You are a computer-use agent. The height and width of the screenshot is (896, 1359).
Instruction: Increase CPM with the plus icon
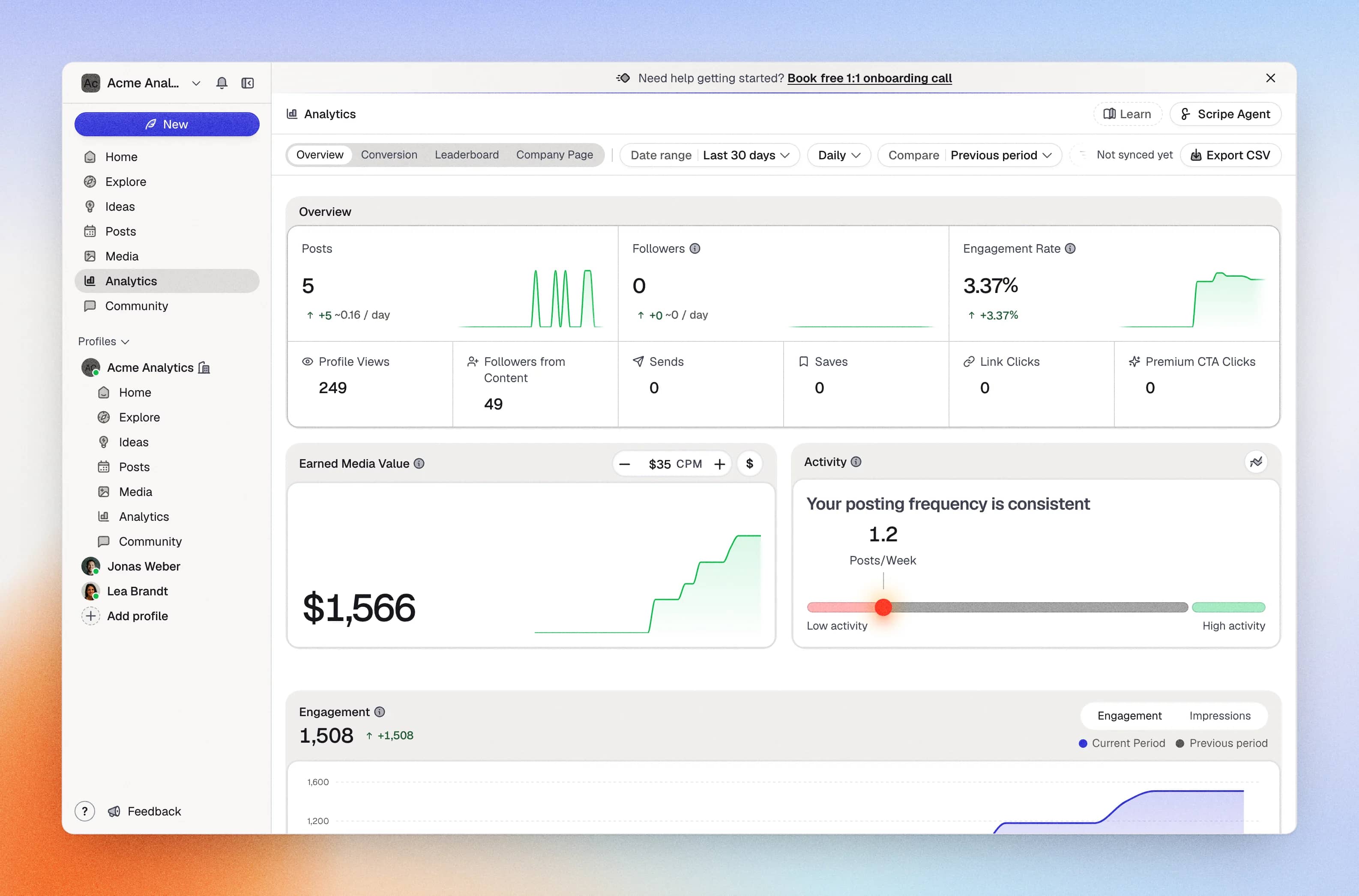719,464
